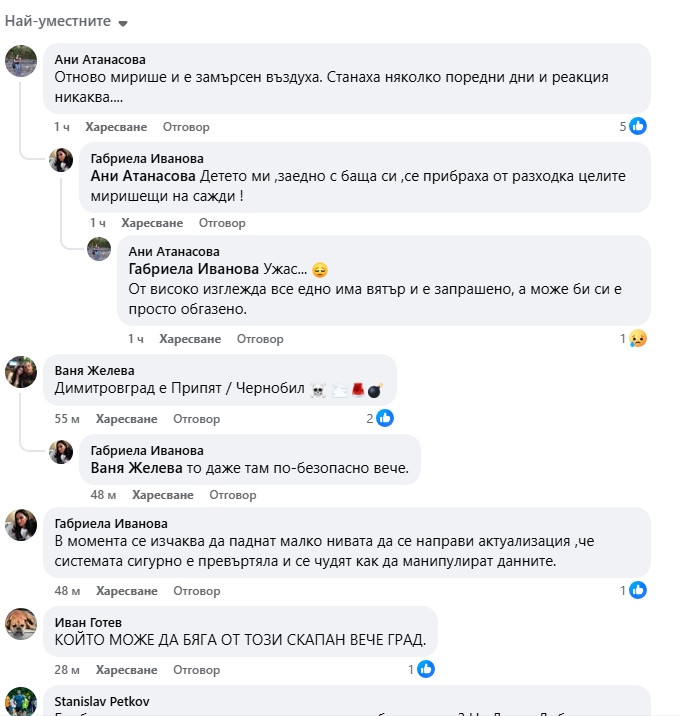Click the like reaction icon showing 5
The height and width of the screenshot is (716, 680).
click(638, 126)
